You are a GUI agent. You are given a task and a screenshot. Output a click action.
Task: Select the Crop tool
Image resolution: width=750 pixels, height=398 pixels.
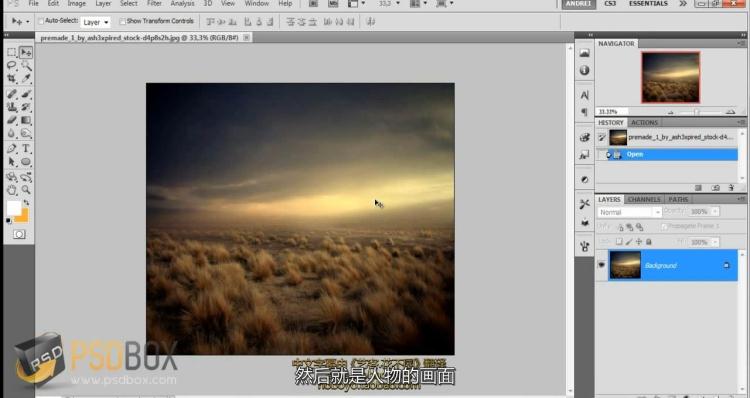(x=12, y=78)
